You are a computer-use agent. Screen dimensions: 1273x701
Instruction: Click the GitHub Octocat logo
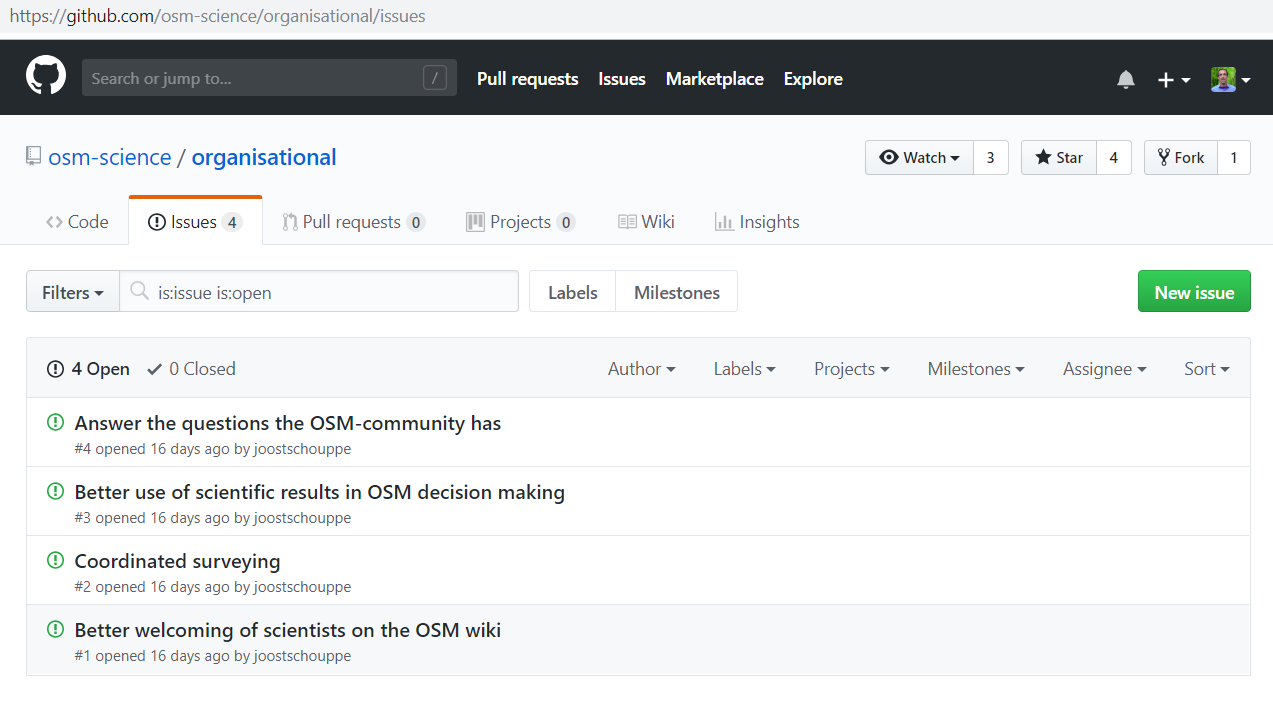[46, 77]
